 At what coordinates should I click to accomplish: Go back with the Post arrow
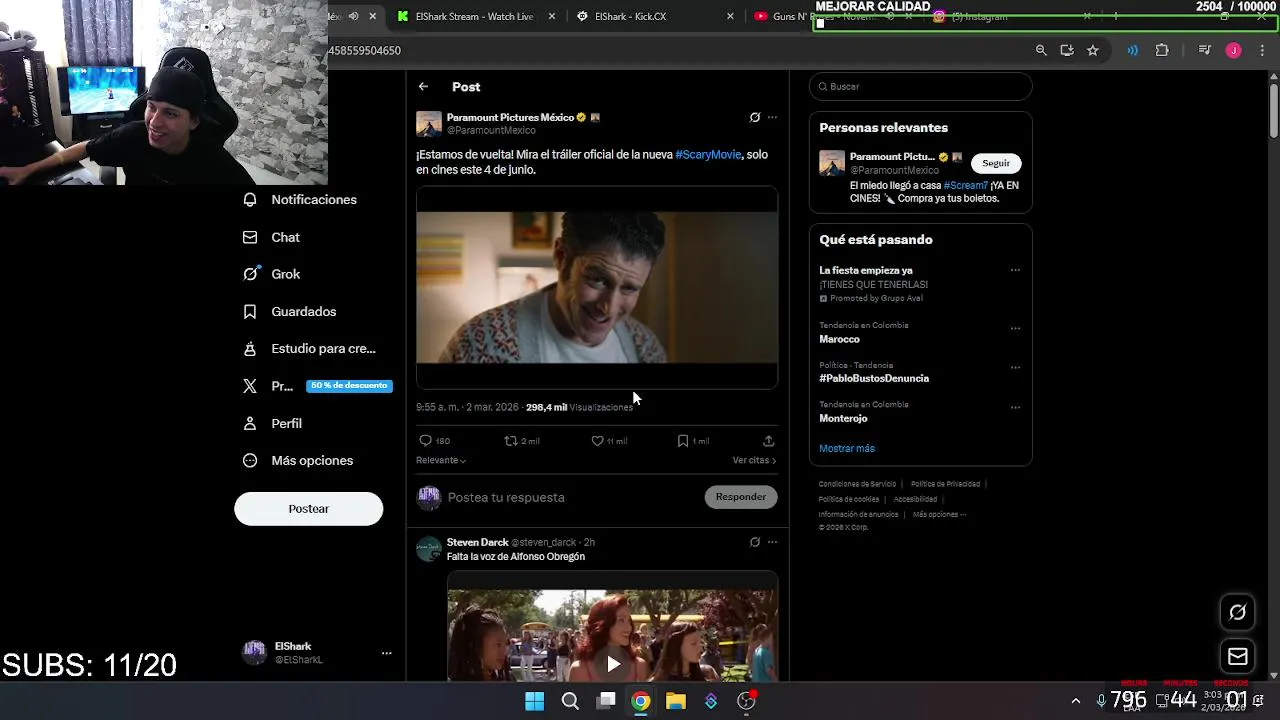(x=423, y=87)
